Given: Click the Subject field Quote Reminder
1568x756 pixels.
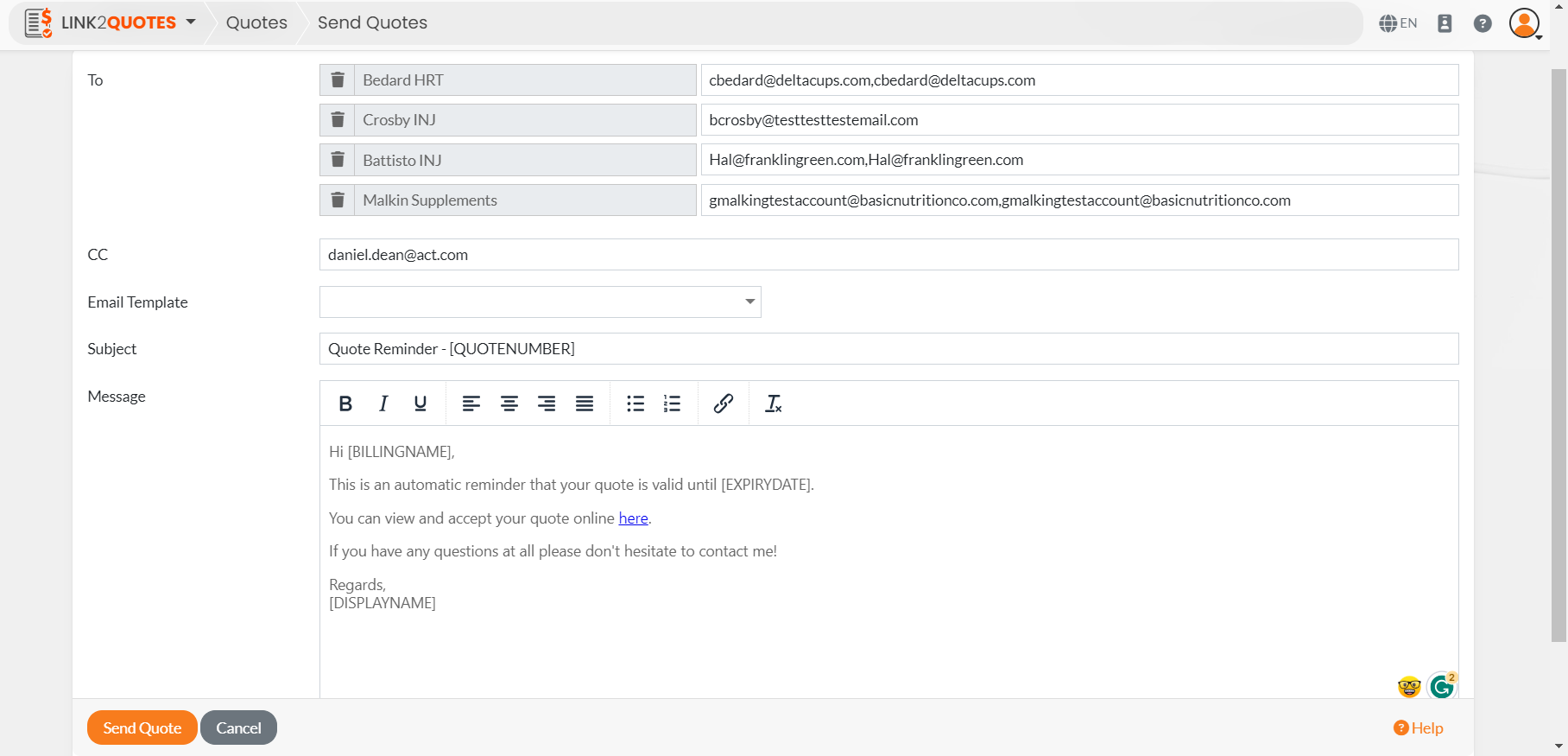Looking at the screenshot, I should pyautogui.click(x=889, y=349).
